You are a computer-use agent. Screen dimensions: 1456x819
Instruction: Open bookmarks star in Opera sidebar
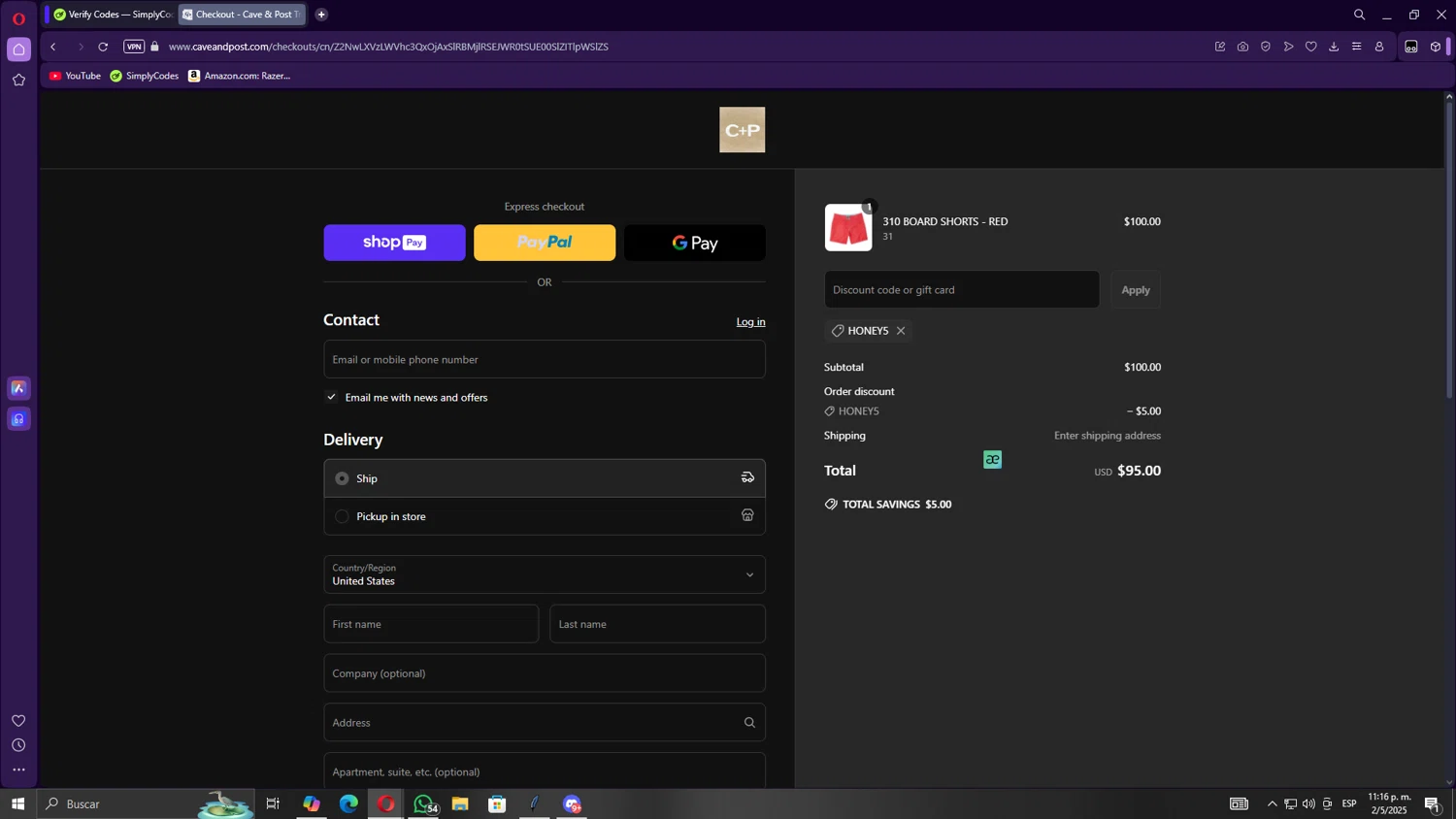[18, 81]
